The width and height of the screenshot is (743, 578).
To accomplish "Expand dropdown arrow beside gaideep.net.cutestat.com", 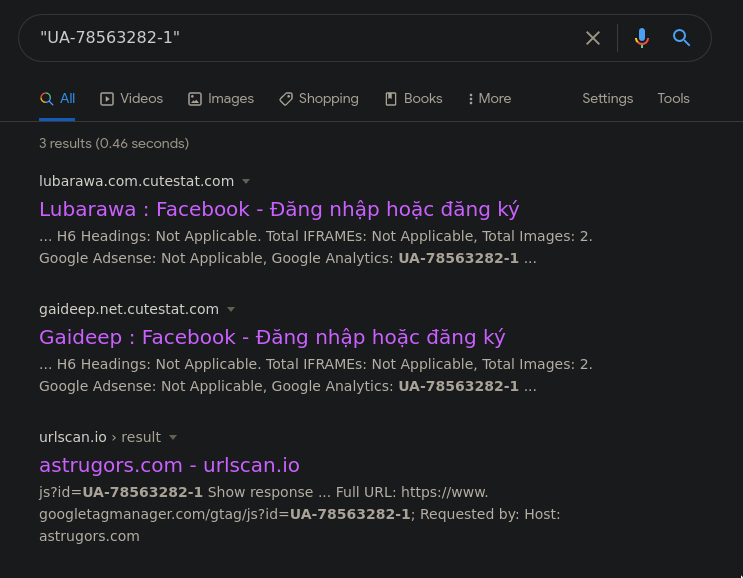I will click(x=231, y=309).
